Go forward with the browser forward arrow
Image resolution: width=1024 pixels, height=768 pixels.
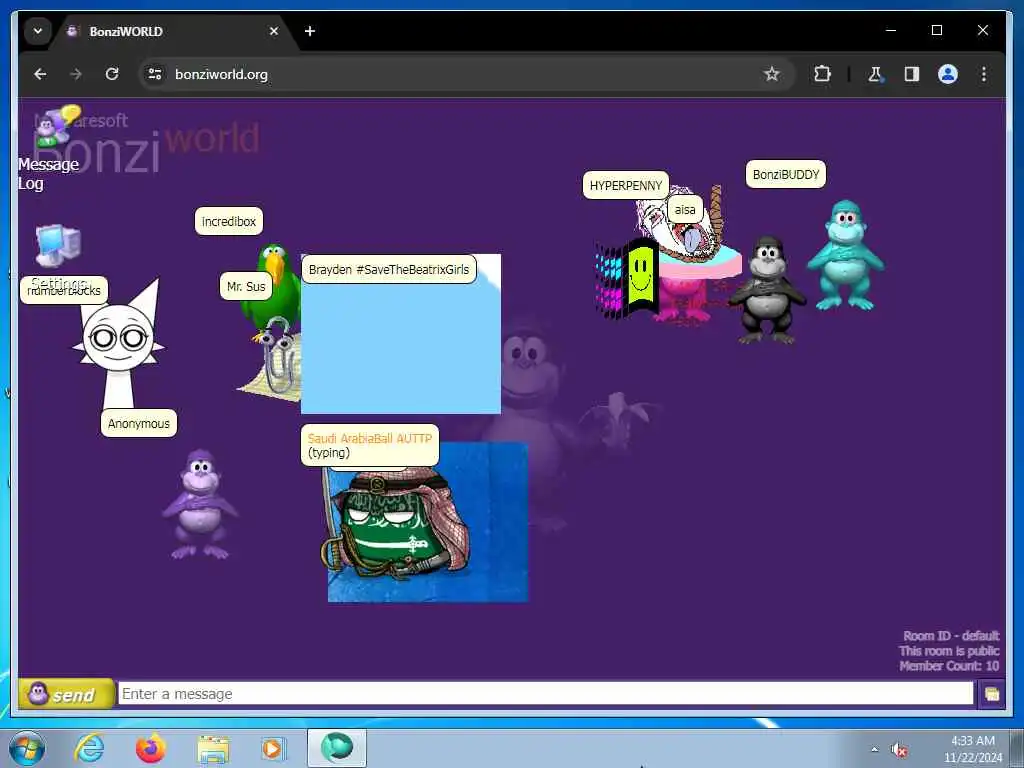tap(76, 74)
